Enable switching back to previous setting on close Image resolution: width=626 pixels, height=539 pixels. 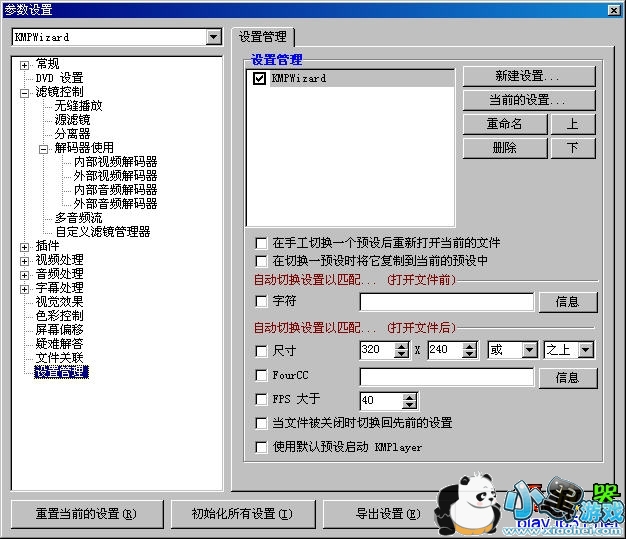pyautogui.click(x=261, y=423)
